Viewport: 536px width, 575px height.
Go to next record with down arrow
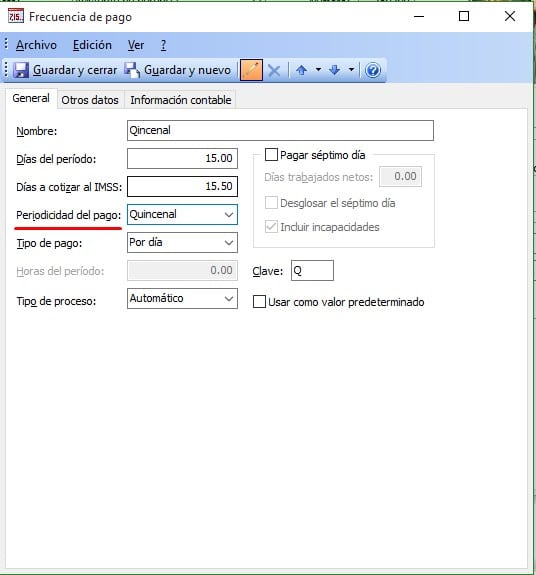334,70
